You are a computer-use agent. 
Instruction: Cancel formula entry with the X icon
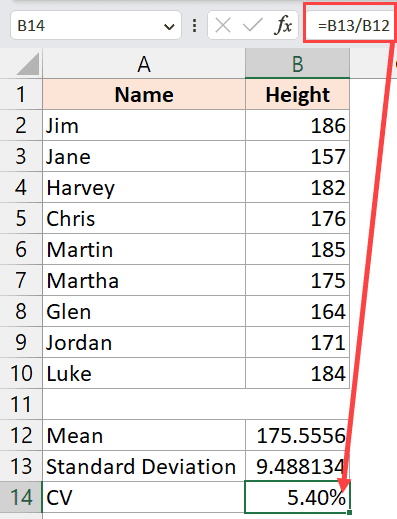[x=223, y=25]
